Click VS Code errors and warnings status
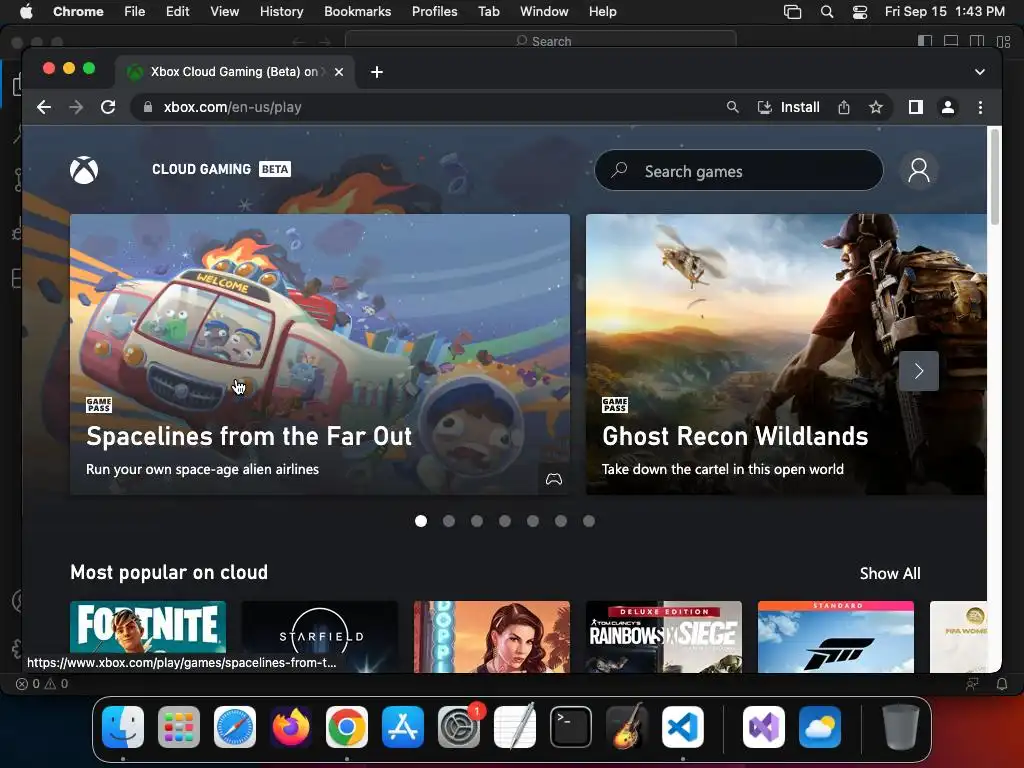 [42, 684]
